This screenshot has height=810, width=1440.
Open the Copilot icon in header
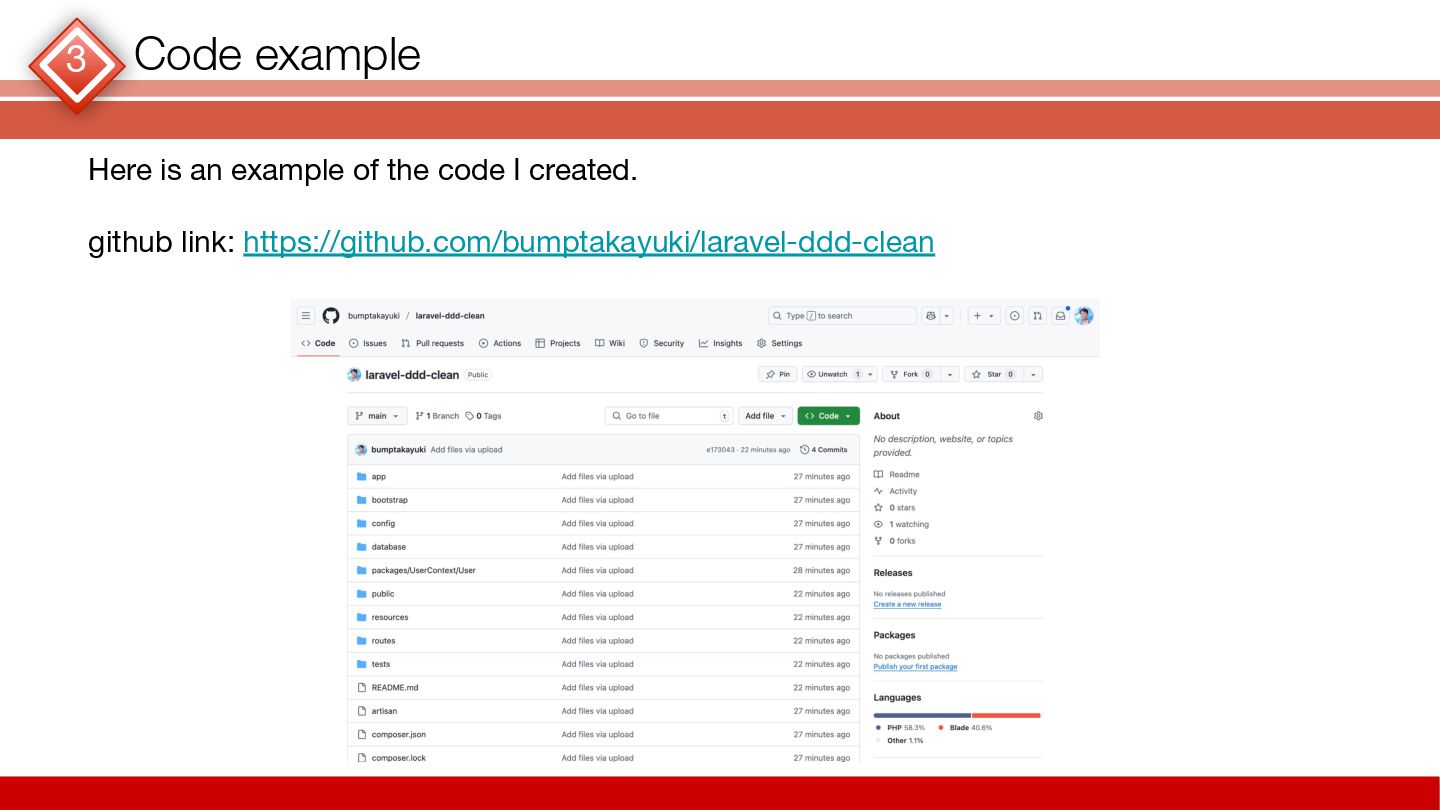(931, 316)
